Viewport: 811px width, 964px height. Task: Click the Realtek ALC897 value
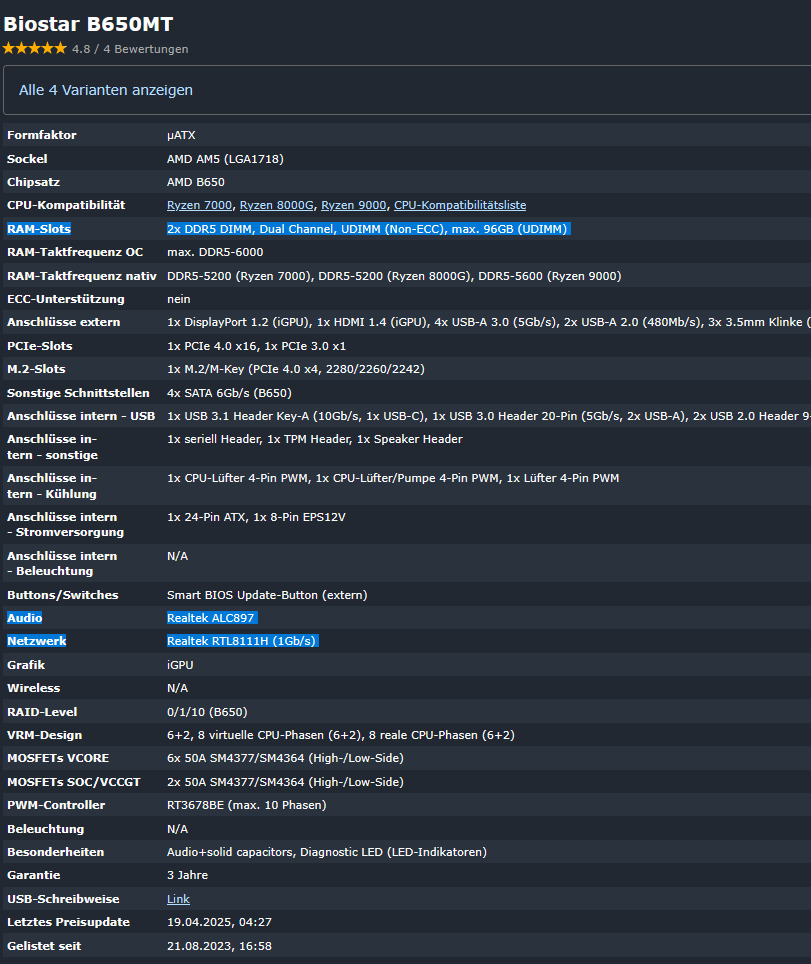click(212, 618)
